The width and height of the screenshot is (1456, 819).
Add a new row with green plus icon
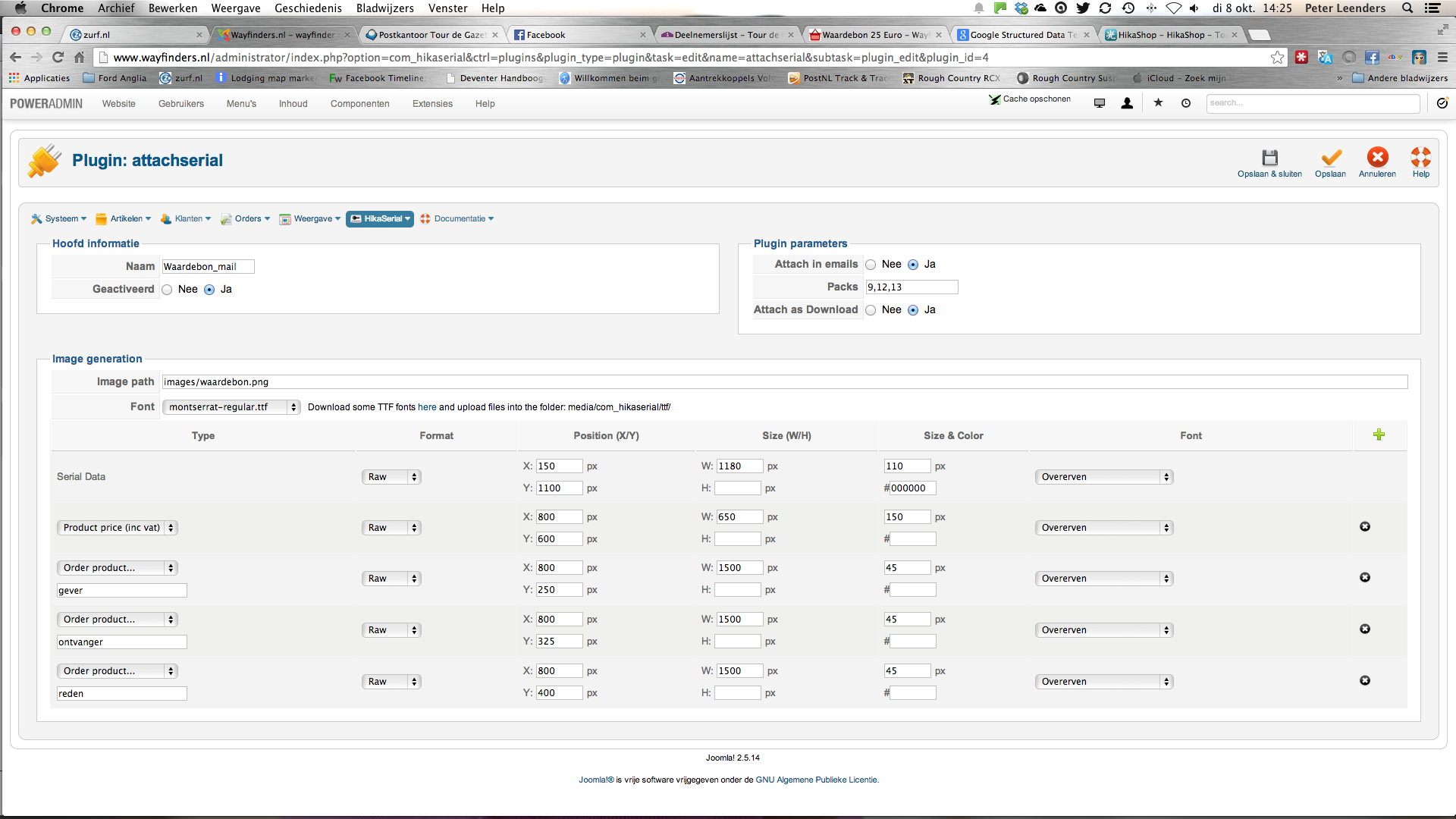pyautogui.click(x=1379, y=435)
